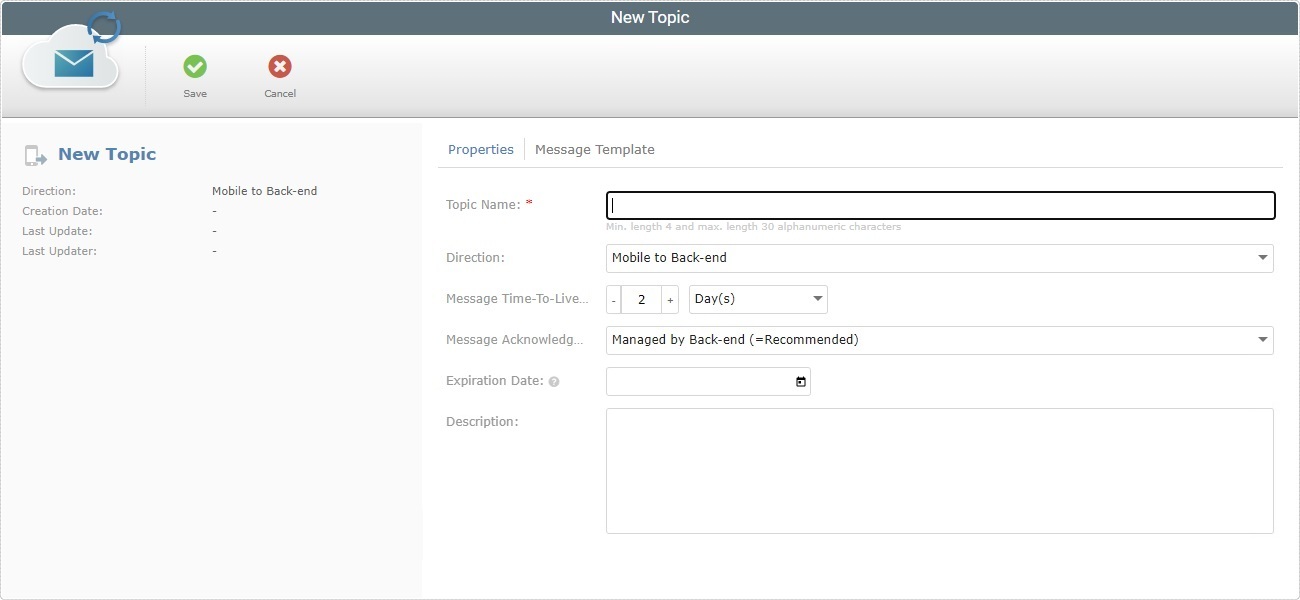The image size is (1300, 600).
Task: Click the help icon beside Expiration Date
Action: [555, 381]
